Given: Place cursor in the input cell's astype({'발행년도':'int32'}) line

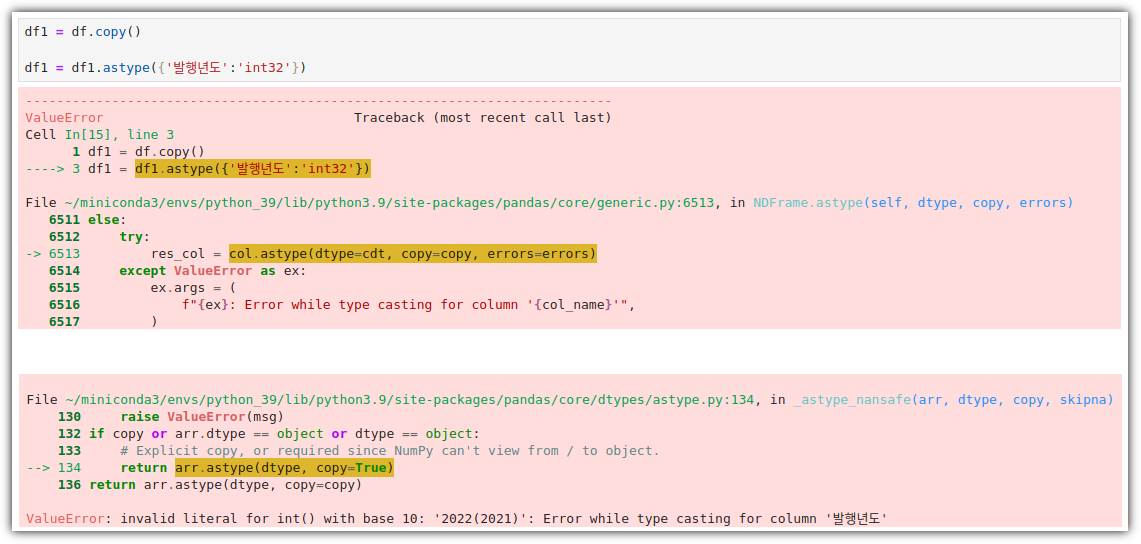Looking at the screenshot, I should [x=165, y=68].
